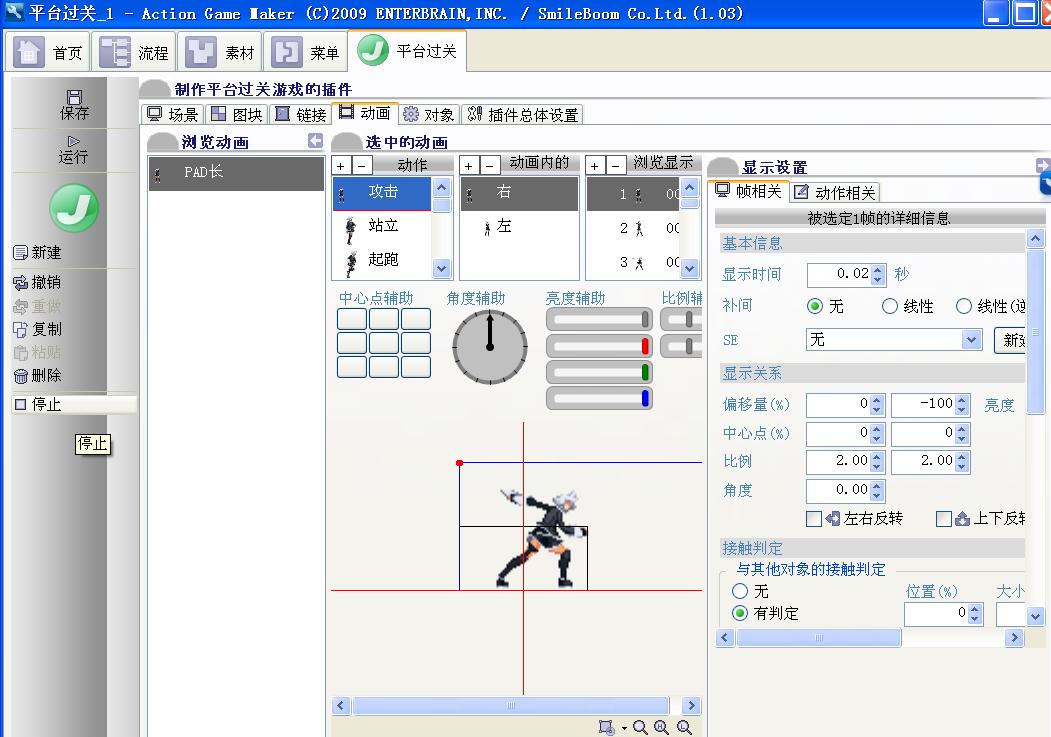Remove a 动作 with the minus button
Viewport: 1051px width, 737px height.
362,165
